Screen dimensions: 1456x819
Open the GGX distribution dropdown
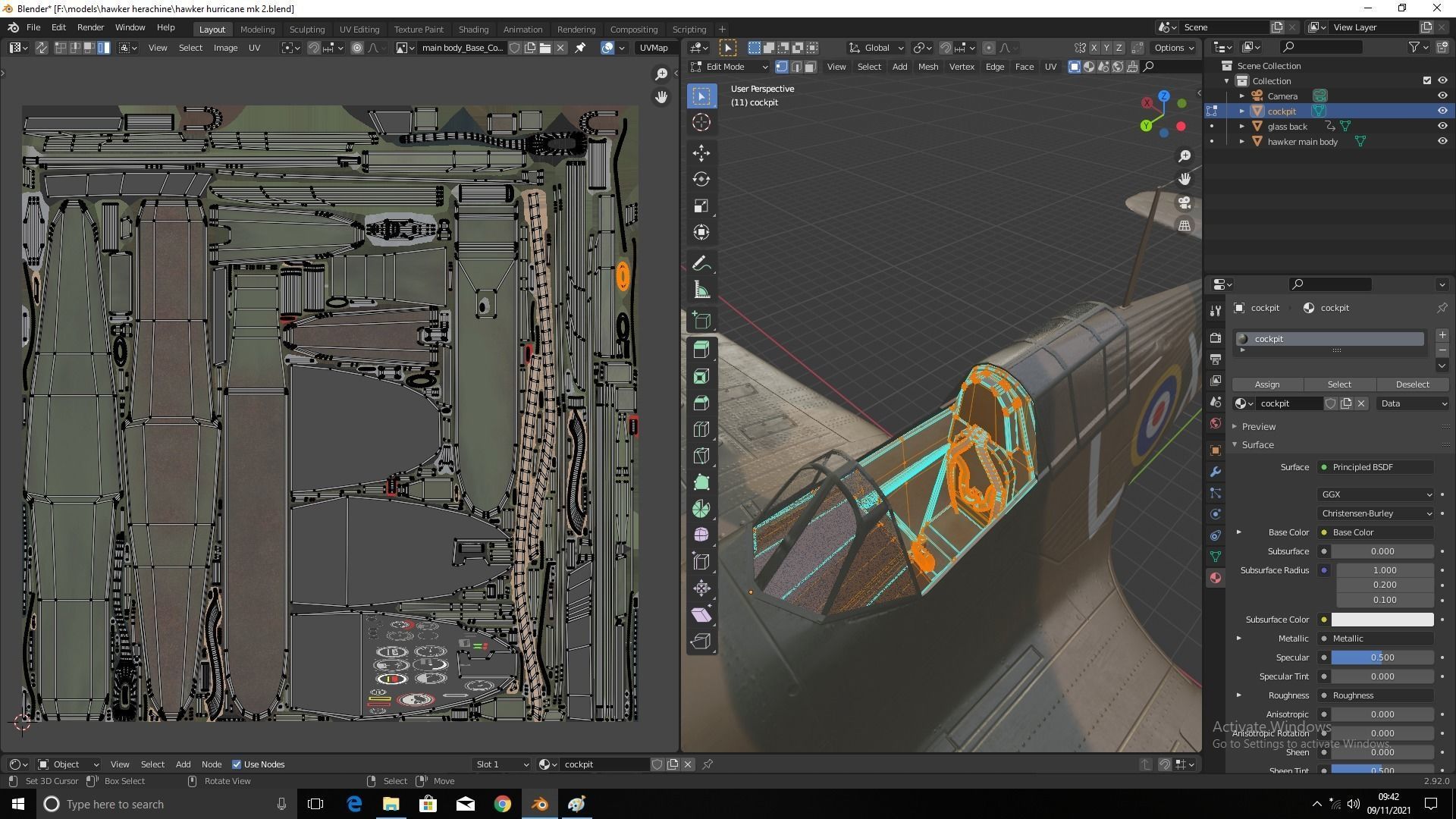(1376, 494)
